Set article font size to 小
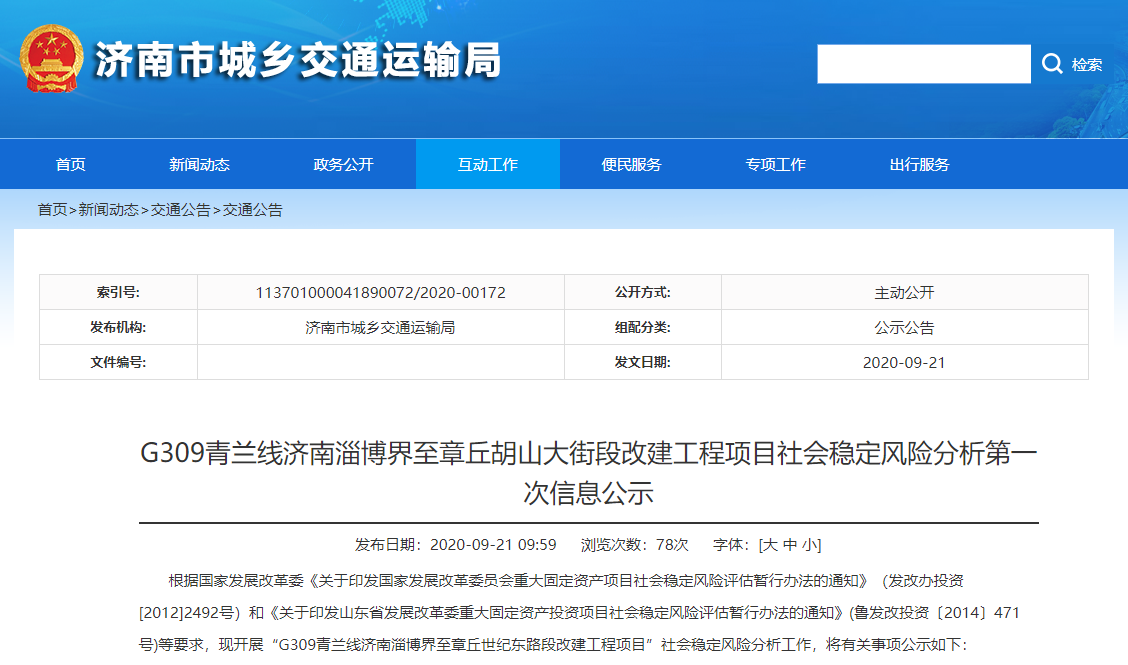The height and width of the screenshot is (665, 1128). point(810,545)
